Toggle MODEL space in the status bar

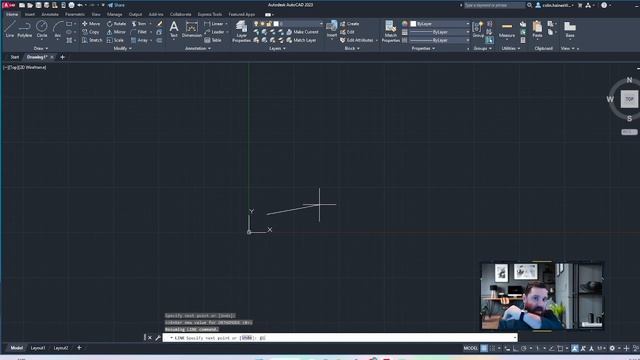(471, 348)
